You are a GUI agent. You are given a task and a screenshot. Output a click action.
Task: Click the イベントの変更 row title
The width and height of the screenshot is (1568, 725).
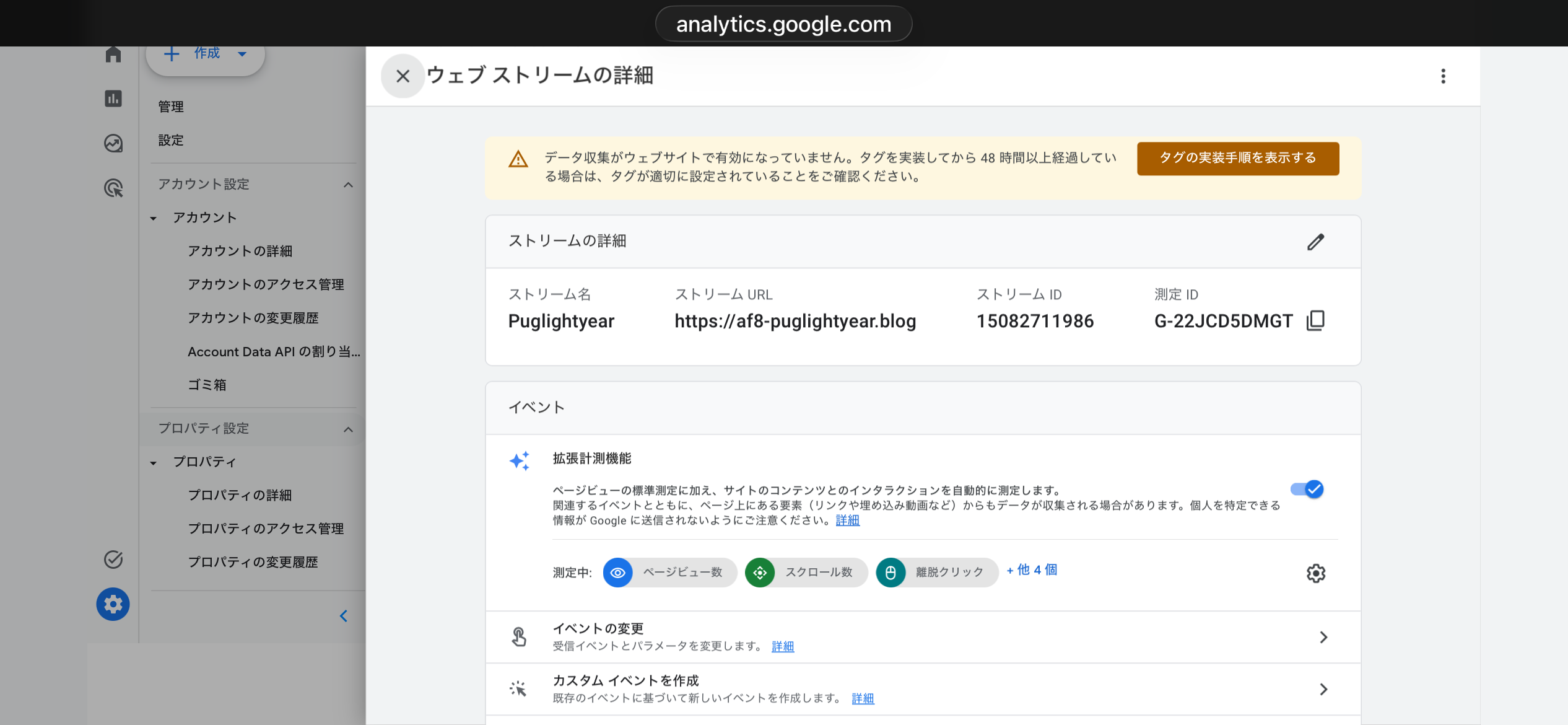pos(598,628)
